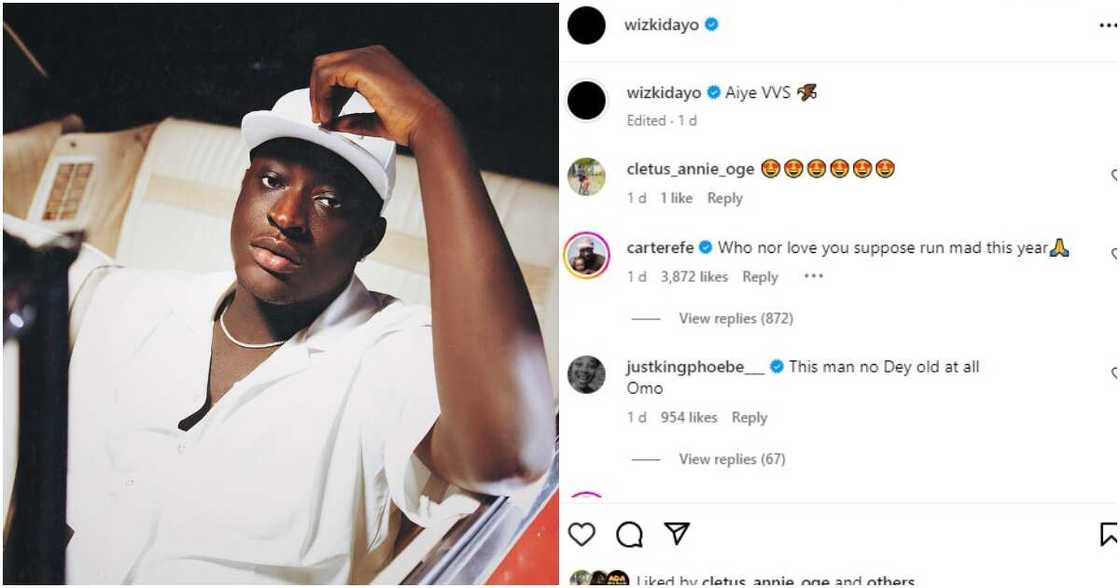
Task: Save post with bookmark icon
Action: (x=1109, y=535)
